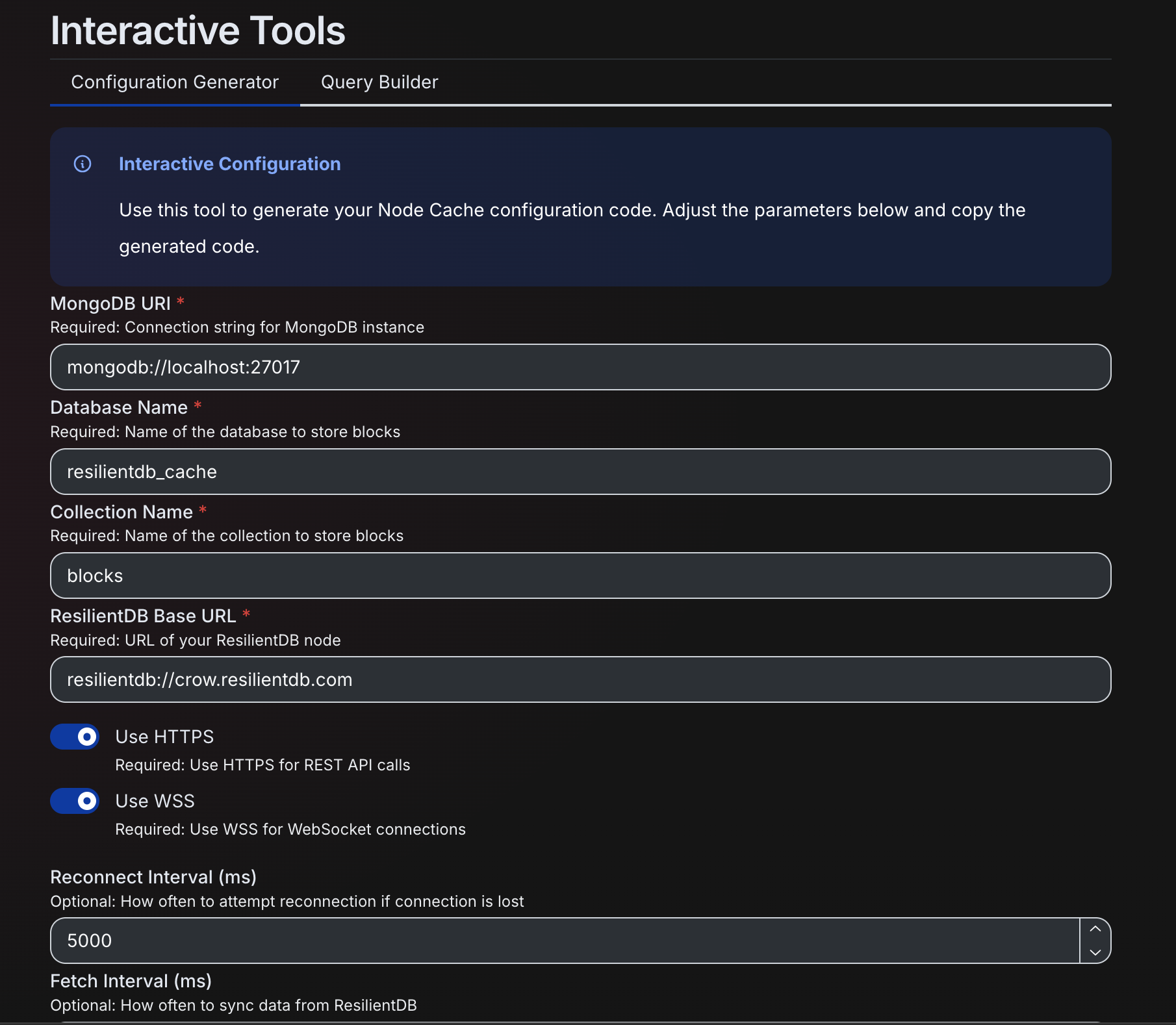1176x1025 pixels.
Task: Click the Collection Name field containing blocks
Action: (x=580, y=576)
